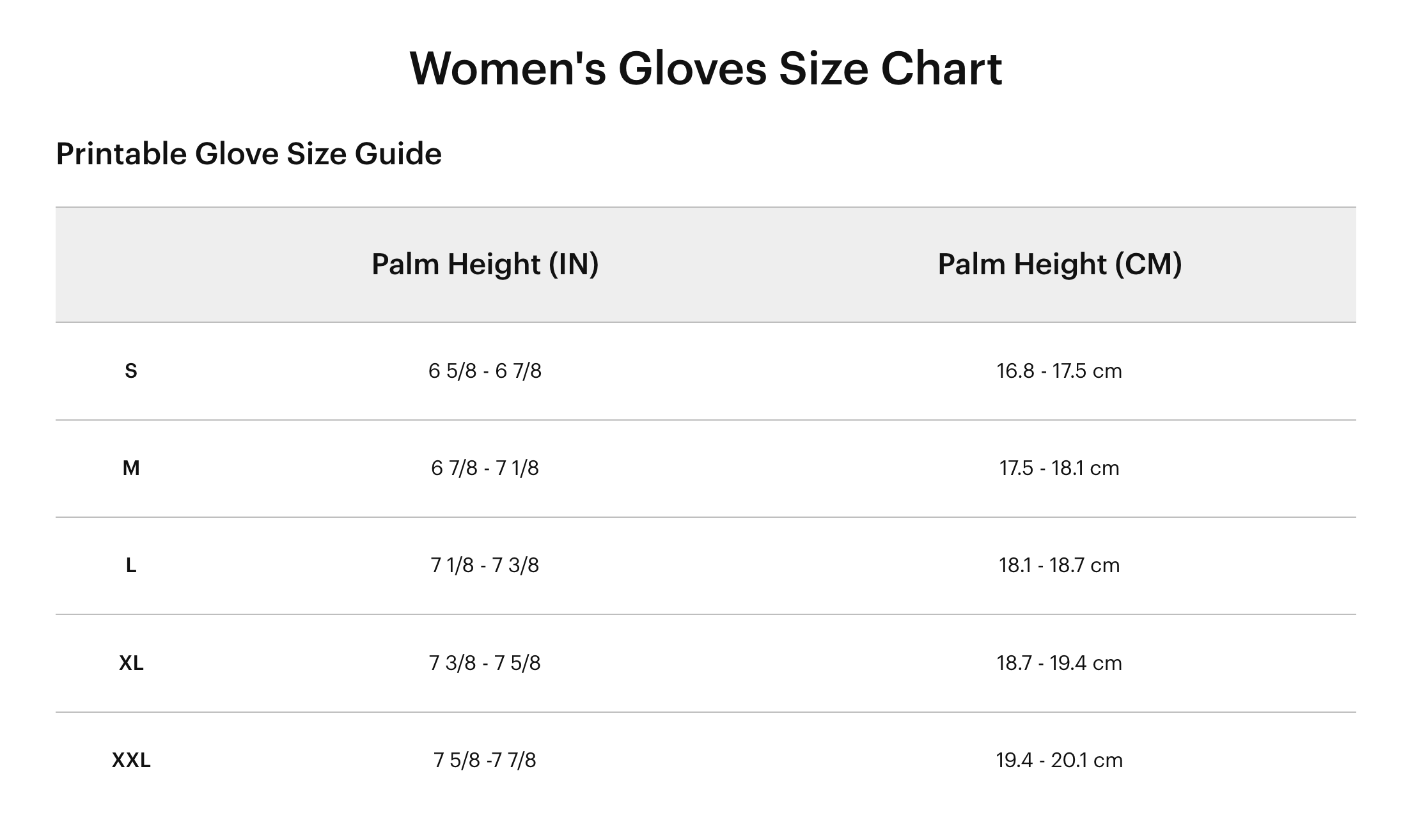The height and width of the screenshot is (840, 1417).
Task: Select the 6 7/8 - 7 1/8 inch cell
Action: click(485, 468)
